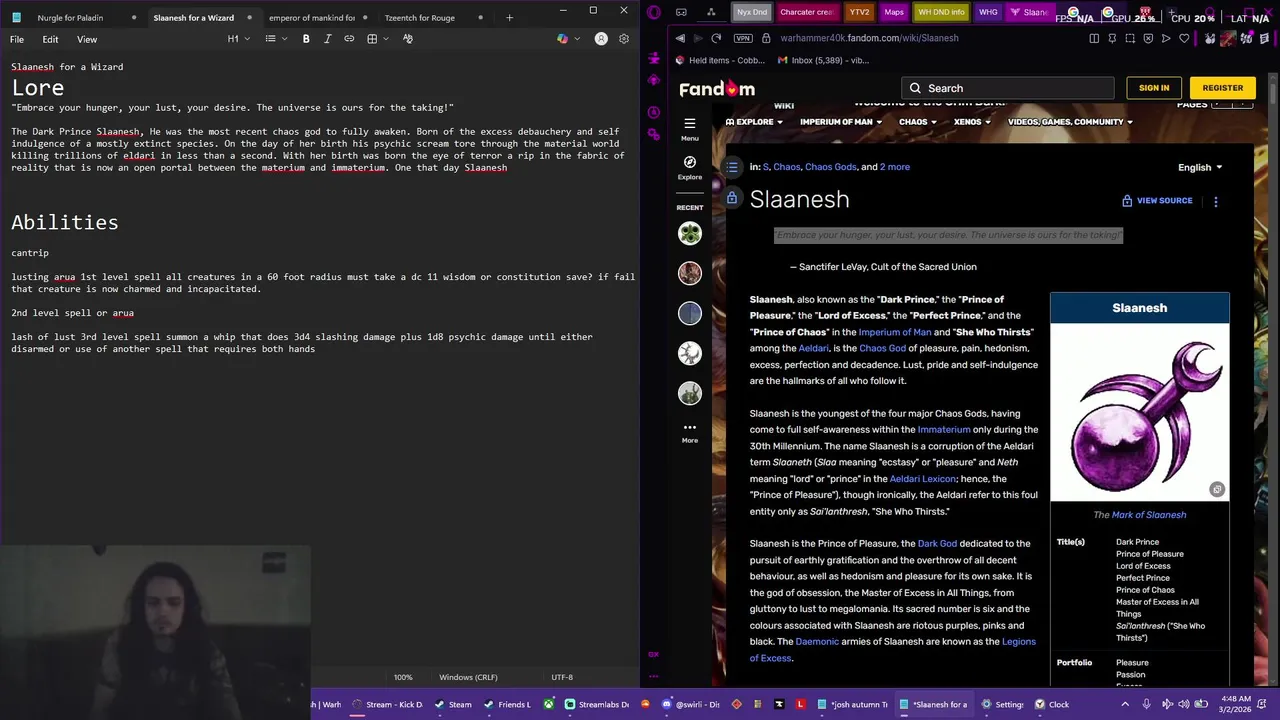Open the Chaos God link

pyautogui.click(x=882, y=348)
